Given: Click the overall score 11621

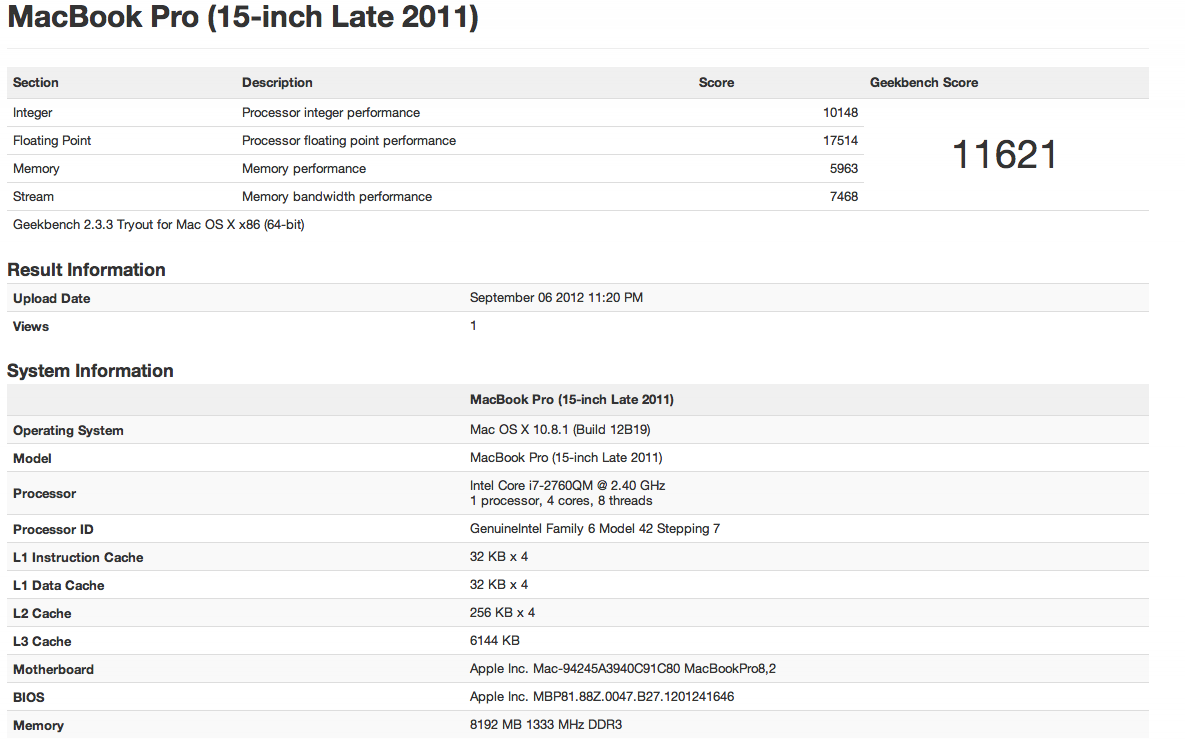Looking at the screenshot, I should pos(1004,155).
